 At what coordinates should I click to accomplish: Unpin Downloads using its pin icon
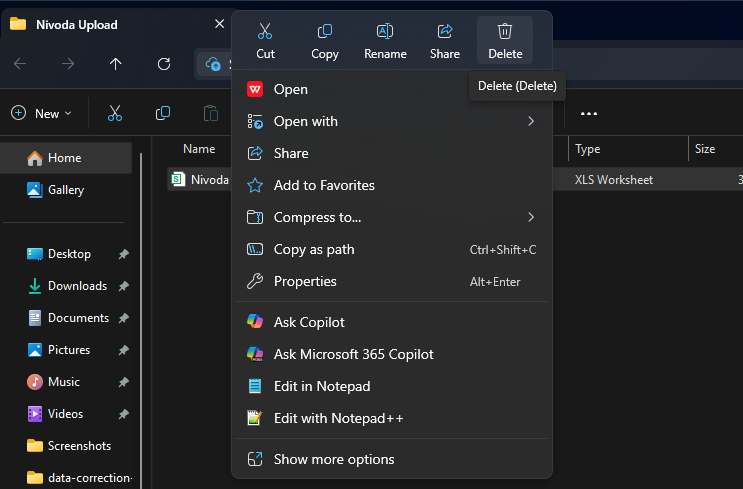(x=124, y=286)
